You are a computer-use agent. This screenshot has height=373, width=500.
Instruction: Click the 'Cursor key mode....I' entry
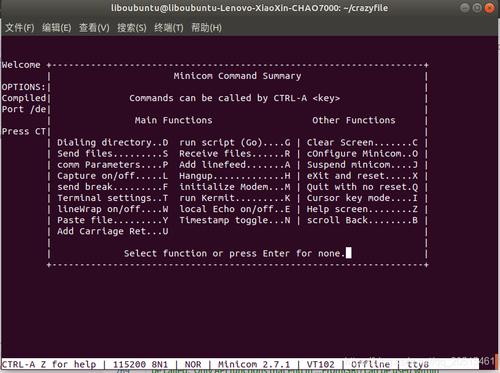pos(362,198)
